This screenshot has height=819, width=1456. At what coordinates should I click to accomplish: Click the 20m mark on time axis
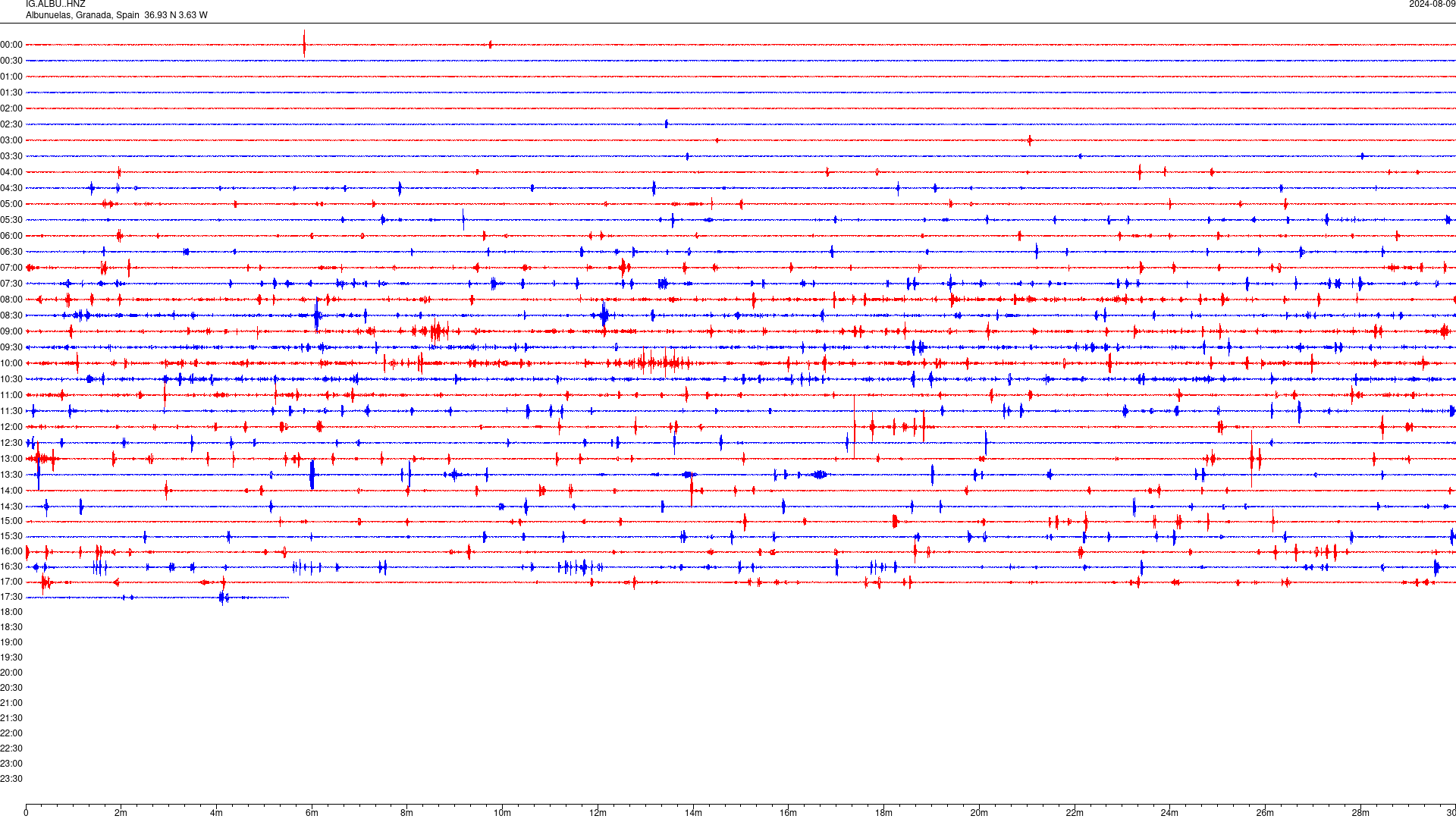[x=979, y=813]
